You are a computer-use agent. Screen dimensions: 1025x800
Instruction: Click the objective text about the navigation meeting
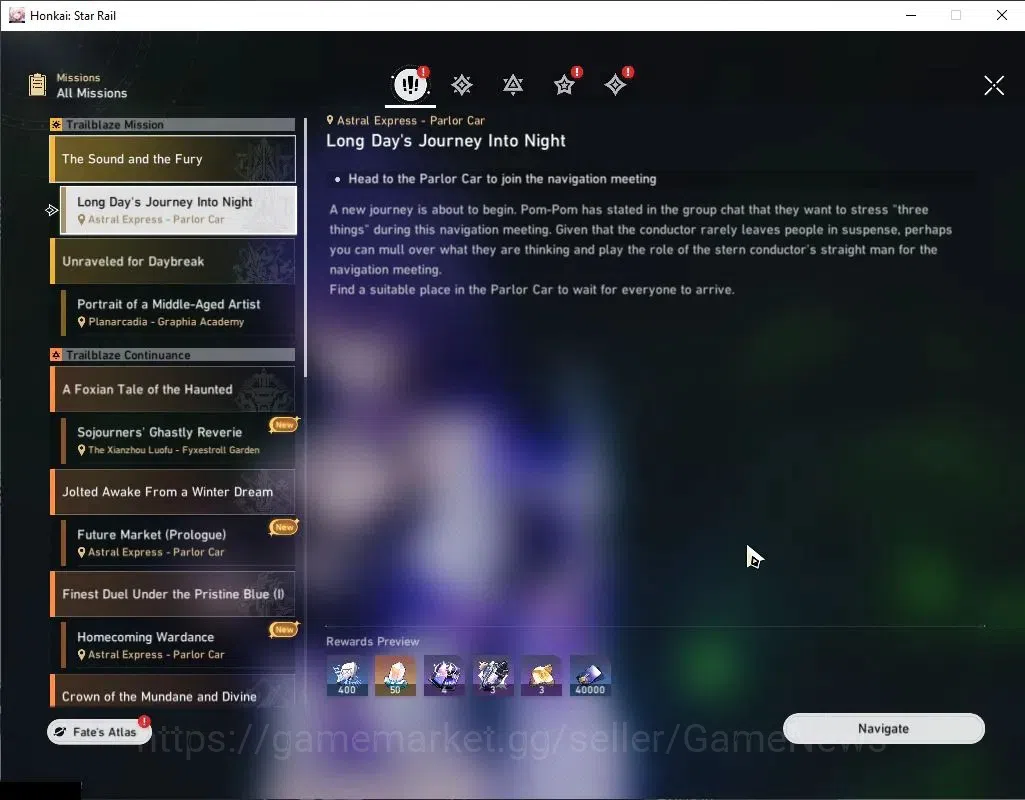(x=502, y=179)
